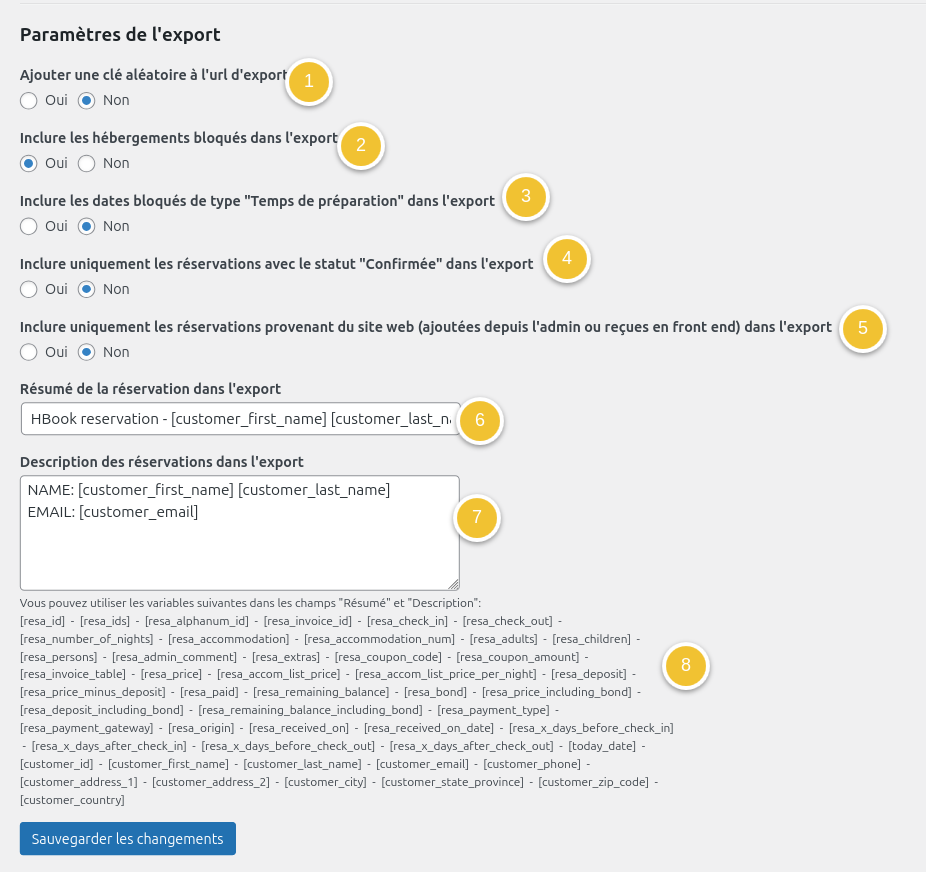The width and height of the screenshot is (926, 872).
Task: Click badge 6 on the Résumé input field
Action: (x=479, y=421)
